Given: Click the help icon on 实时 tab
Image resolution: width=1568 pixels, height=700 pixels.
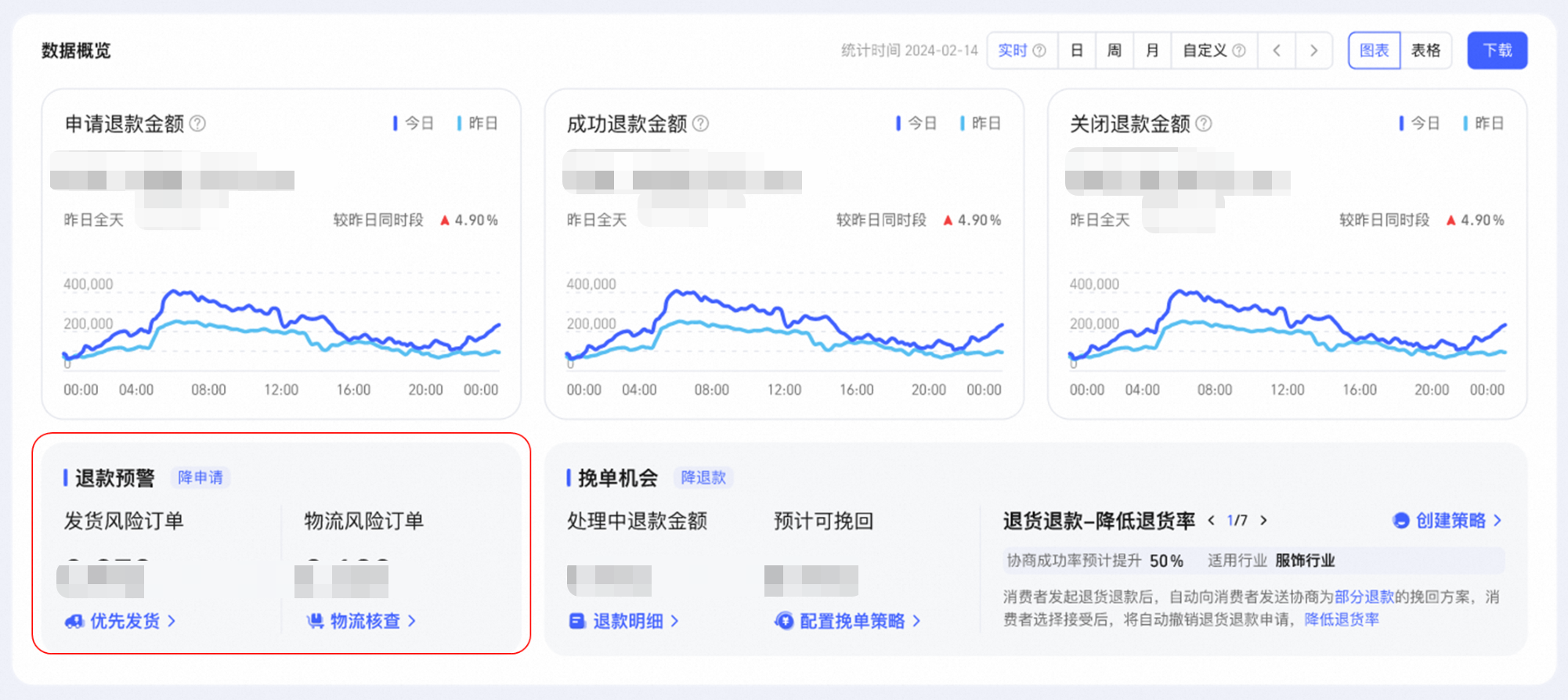Looking at the screenshot, I should [1039, 51].
